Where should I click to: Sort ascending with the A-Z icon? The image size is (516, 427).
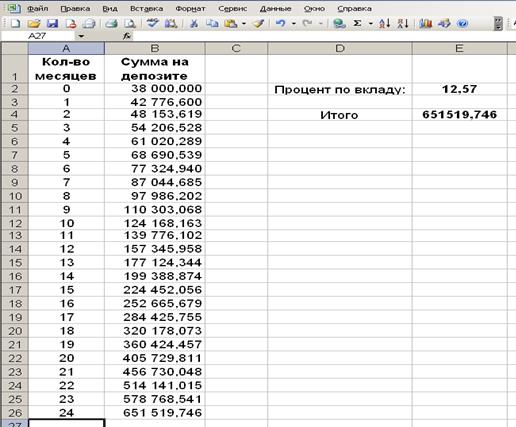[x=384, y=24]
